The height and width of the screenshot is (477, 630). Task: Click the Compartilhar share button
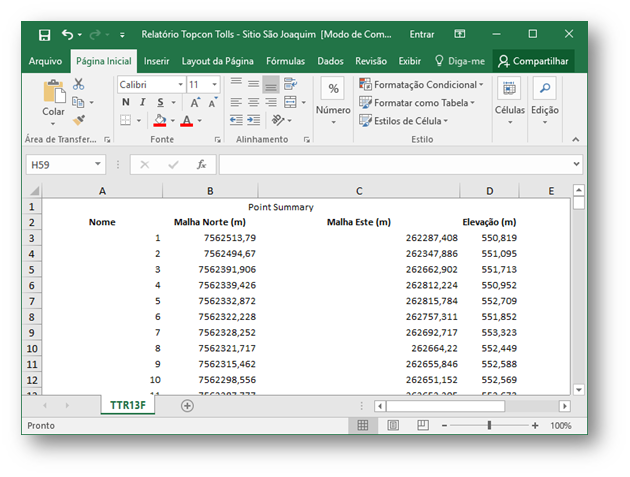click(533, 61)
